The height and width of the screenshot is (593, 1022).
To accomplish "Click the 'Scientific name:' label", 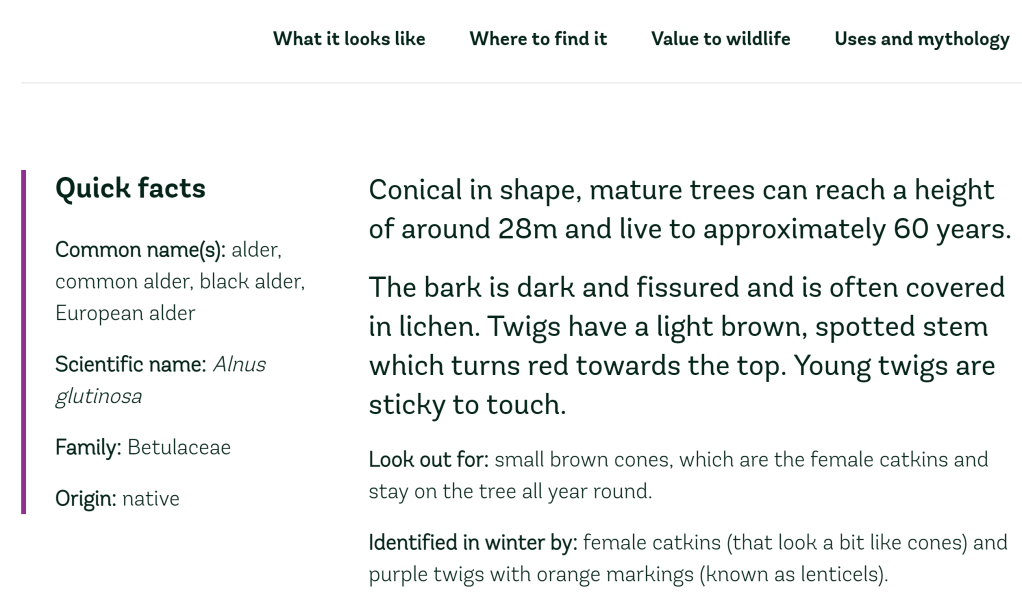I will point(131,365).
